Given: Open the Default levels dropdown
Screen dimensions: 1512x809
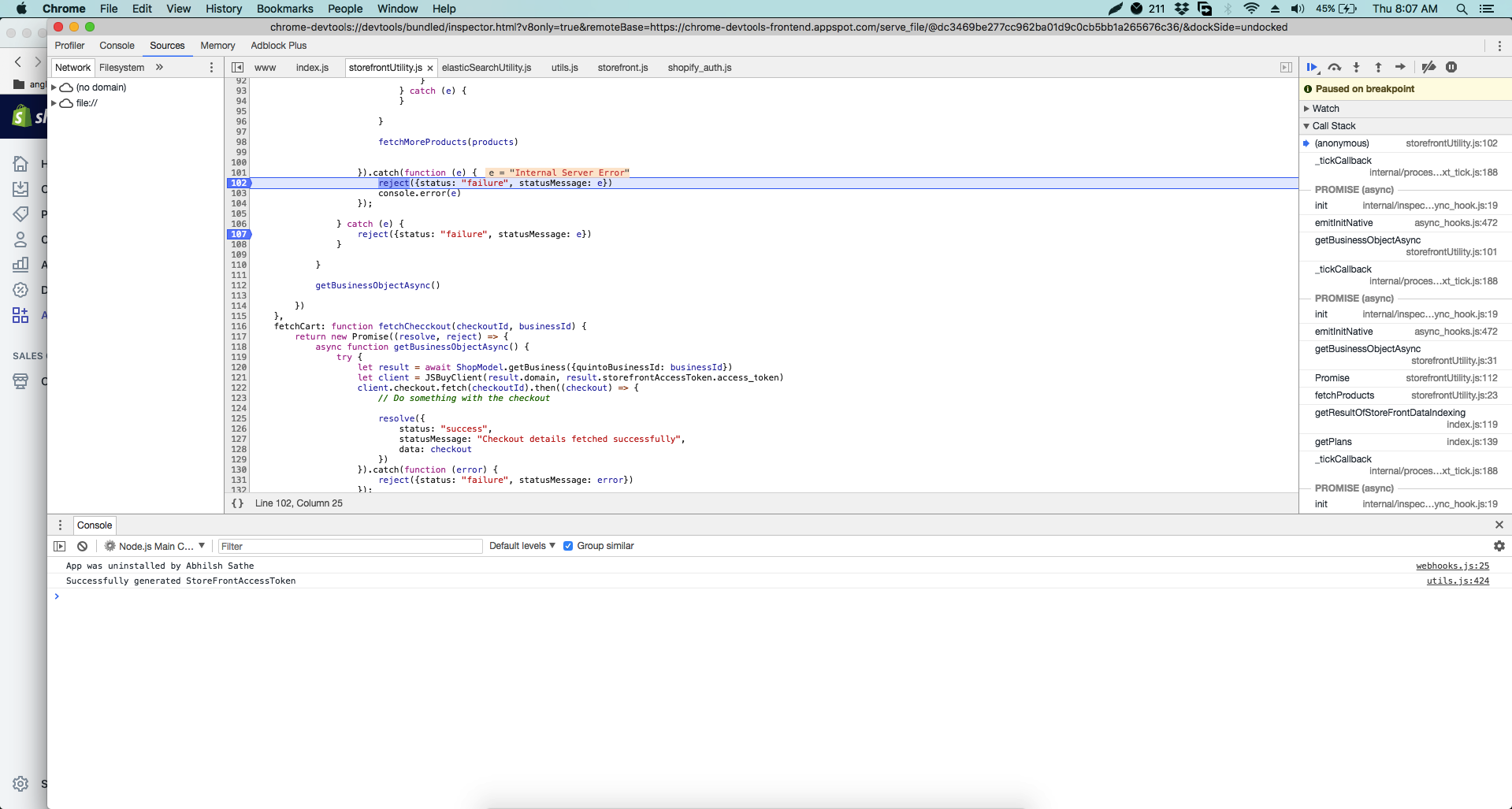Looking at the screenshot, I should [x=521, y=545].
